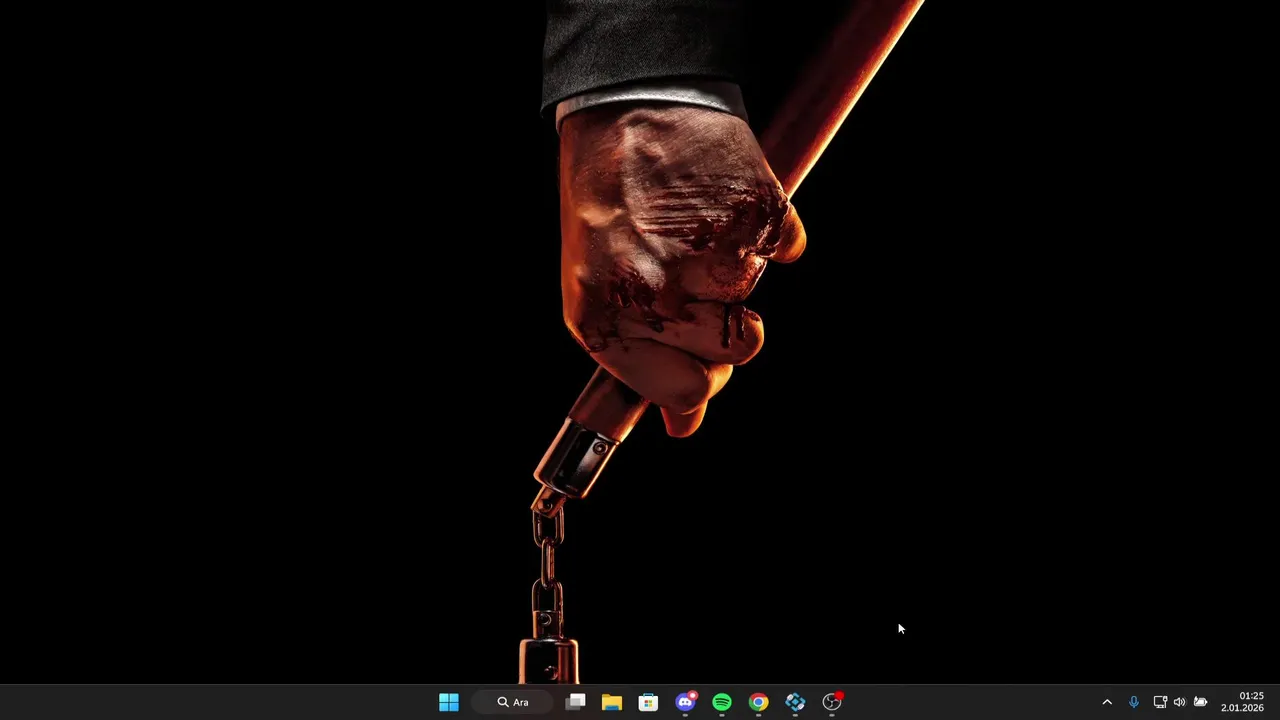Open the Microsoft Store taskbar icon

(x=648, y=702)
